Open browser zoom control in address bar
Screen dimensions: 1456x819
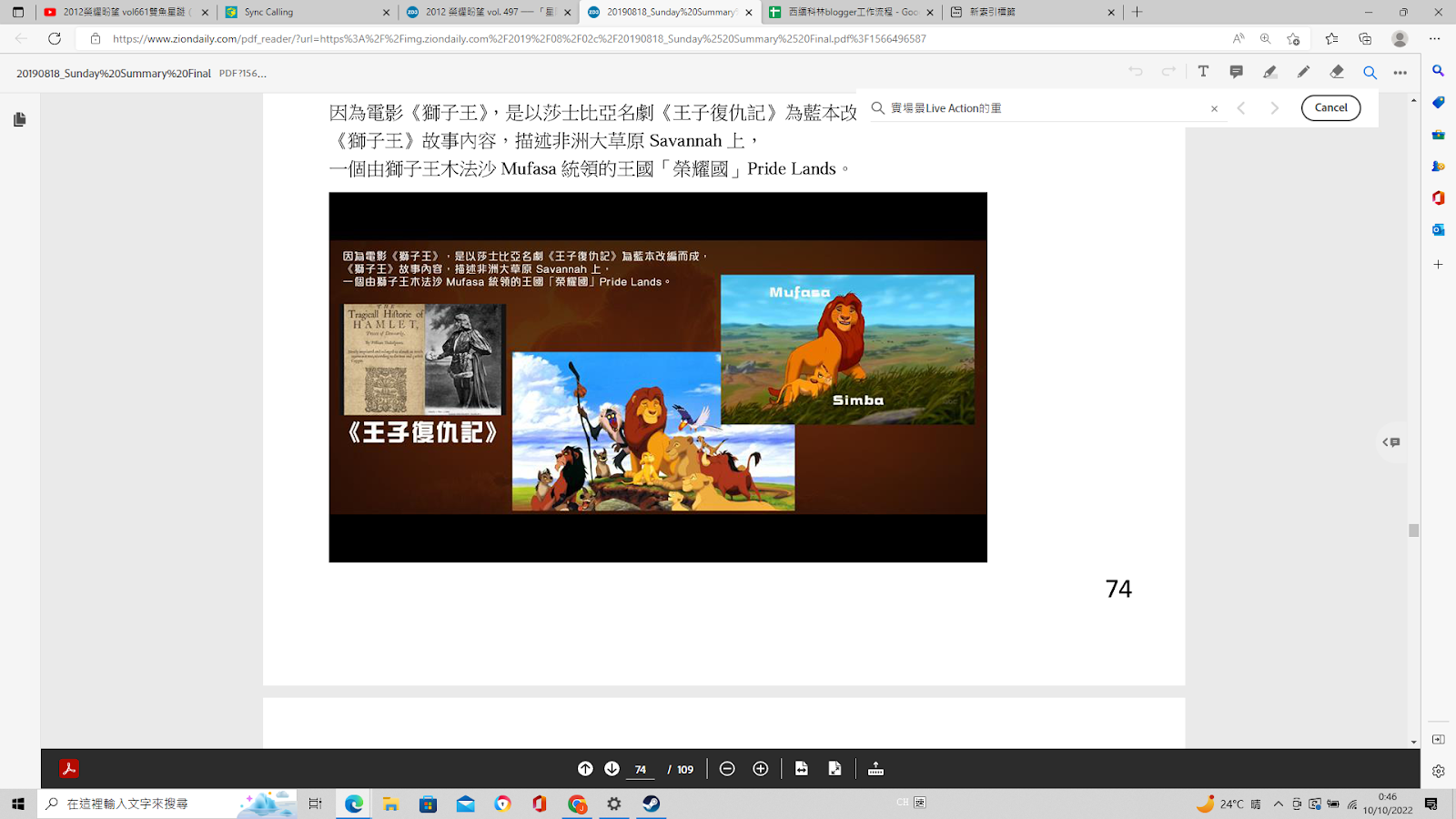click(x=1266, y=38)
